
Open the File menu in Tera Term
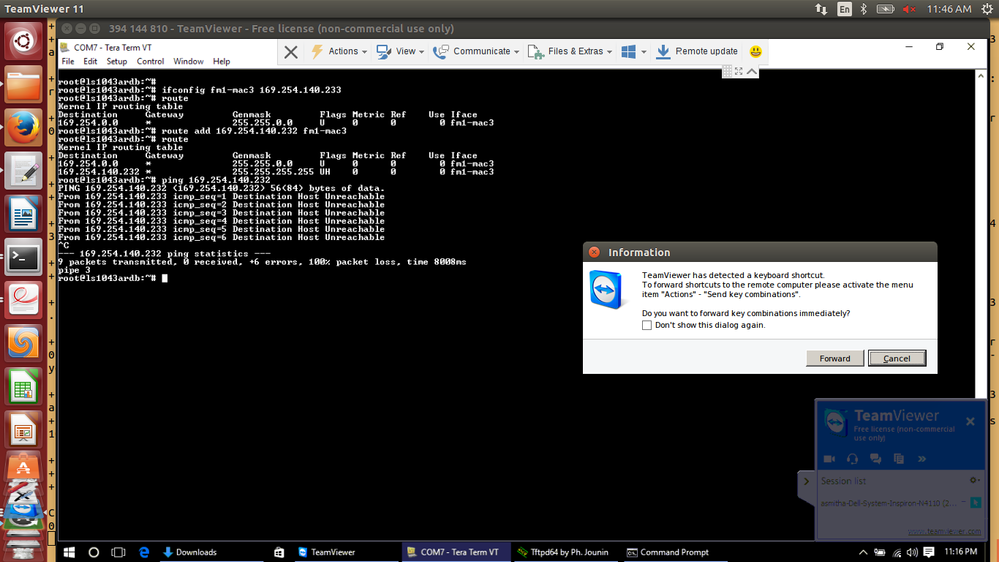click(x=68, y=62)
